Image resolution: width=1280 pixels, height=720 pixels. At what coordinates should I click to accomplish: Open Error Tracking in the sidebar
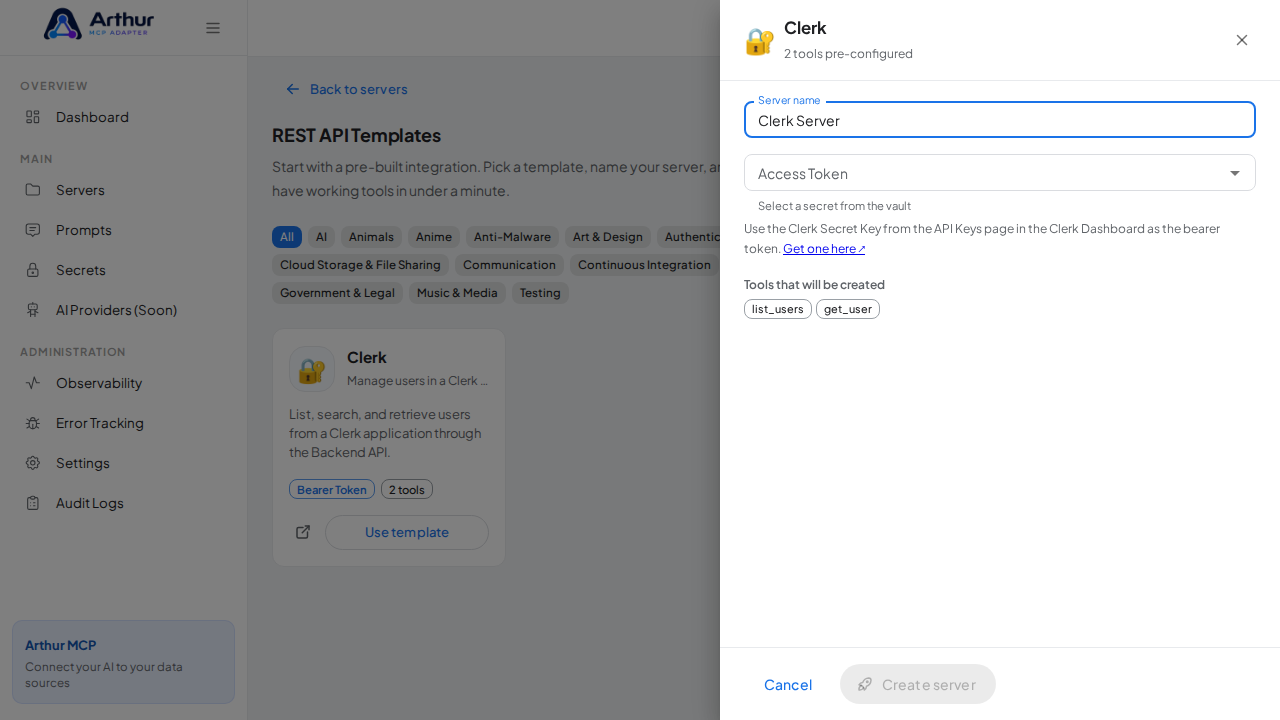123,423
